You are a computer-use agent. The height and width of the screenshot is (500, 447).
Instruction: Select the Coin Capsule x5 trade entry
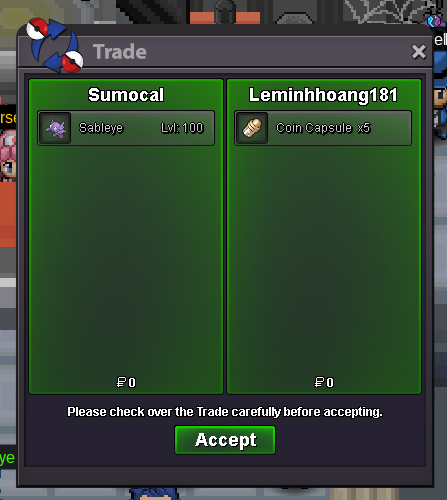pos(323,128)
